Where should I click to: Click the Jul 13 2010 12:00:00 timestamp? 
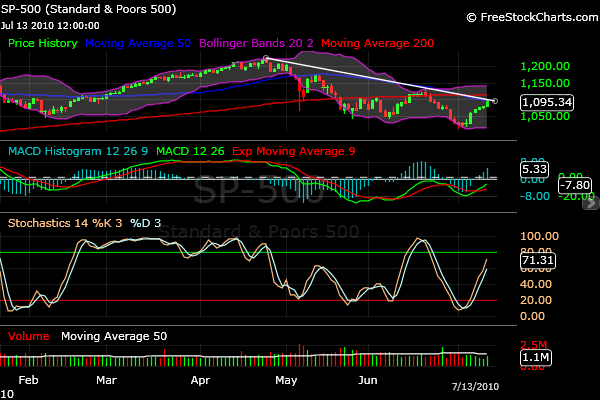(50, 26)
